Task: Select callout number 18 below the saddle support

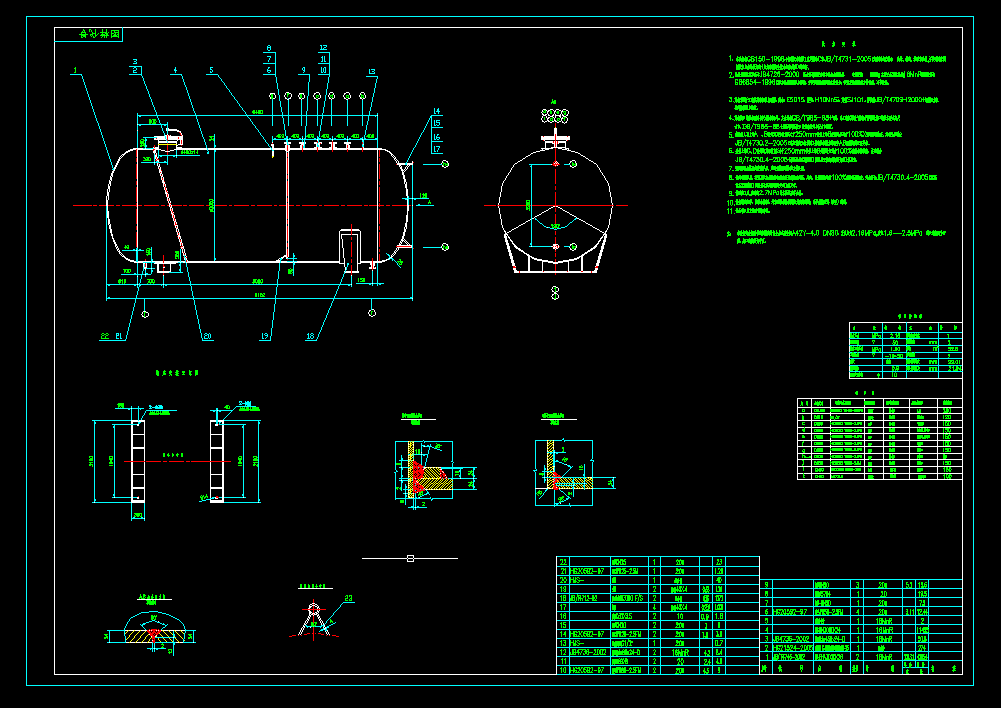Action: [x=311, y=336]
